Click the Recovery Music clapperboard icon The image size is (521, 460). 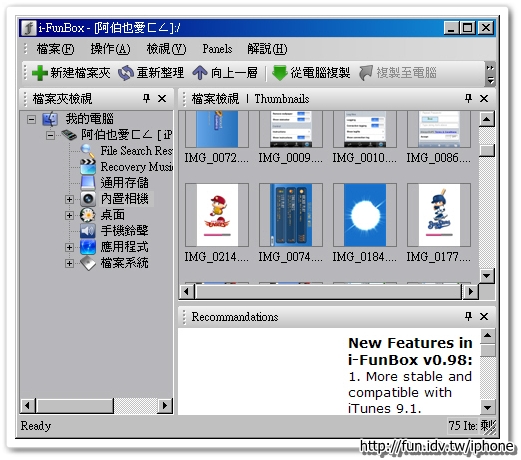point(88,167)
